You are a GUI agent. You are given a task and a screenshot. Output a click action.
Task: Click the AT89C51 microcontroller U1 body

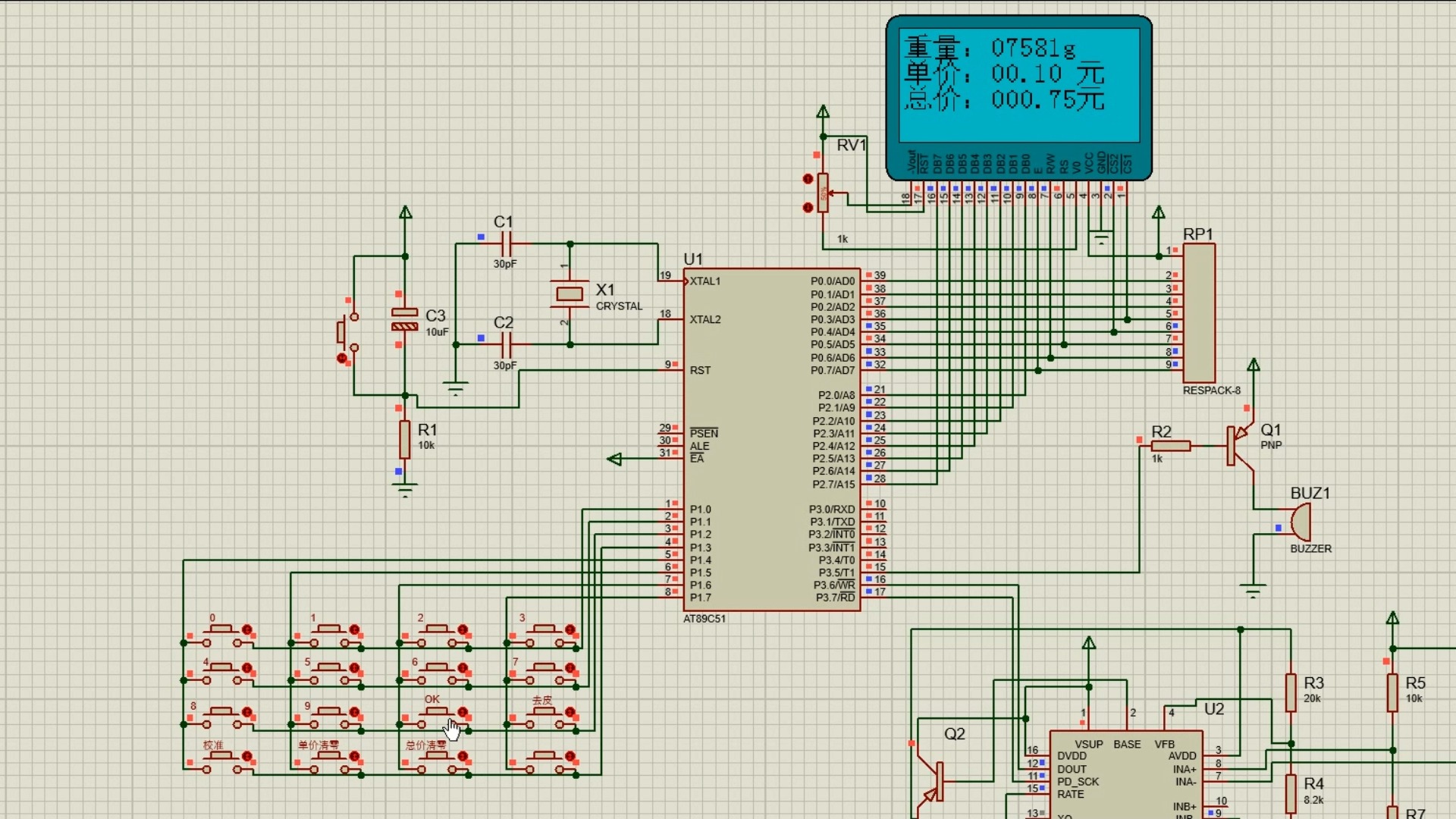(x=770, y=440)
